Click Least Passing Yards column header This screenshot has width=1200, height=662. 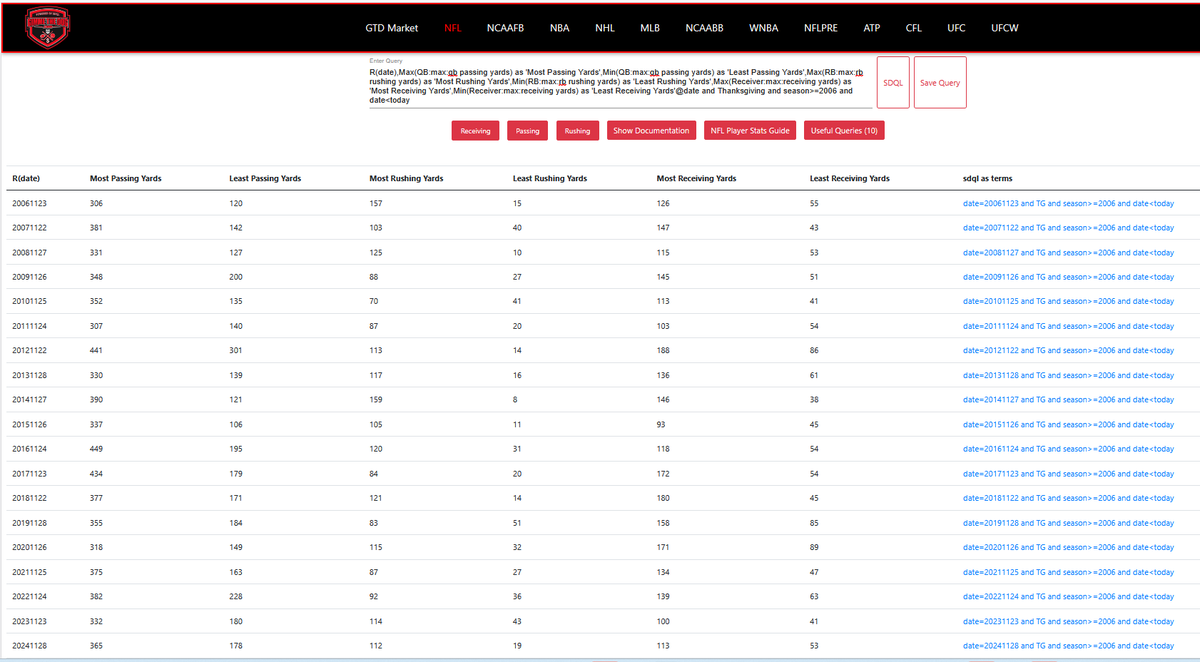coord(265,178)
